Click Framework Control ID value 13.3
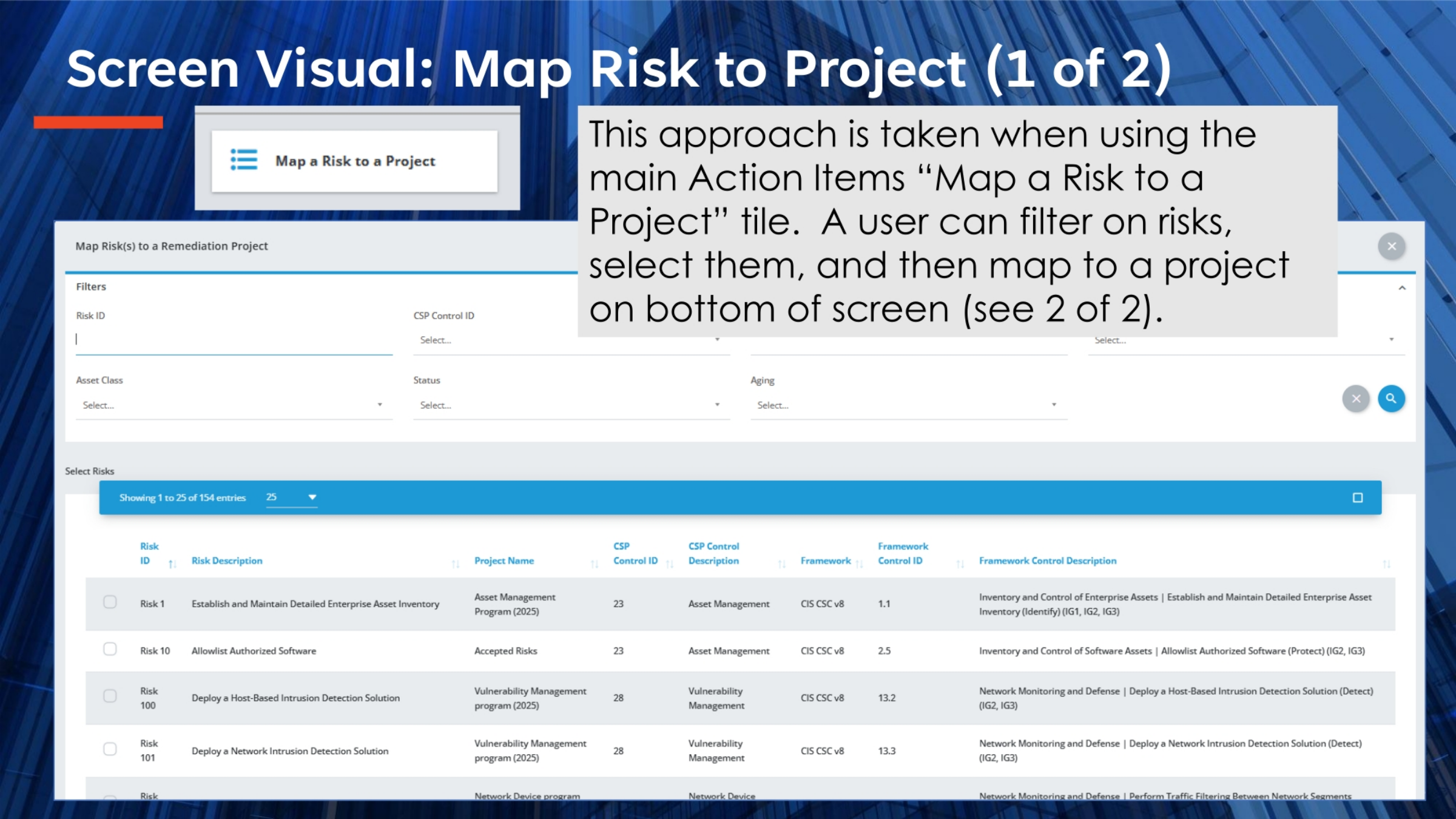The image size is (1456, 819). coord(887,750)
